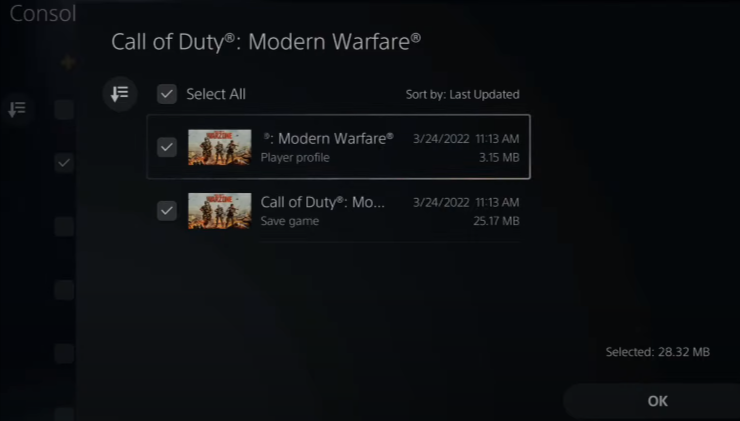Viewport: 740px width, 421px height.
Task: Switch to the Consol tab heading
Action: [43, 14]
